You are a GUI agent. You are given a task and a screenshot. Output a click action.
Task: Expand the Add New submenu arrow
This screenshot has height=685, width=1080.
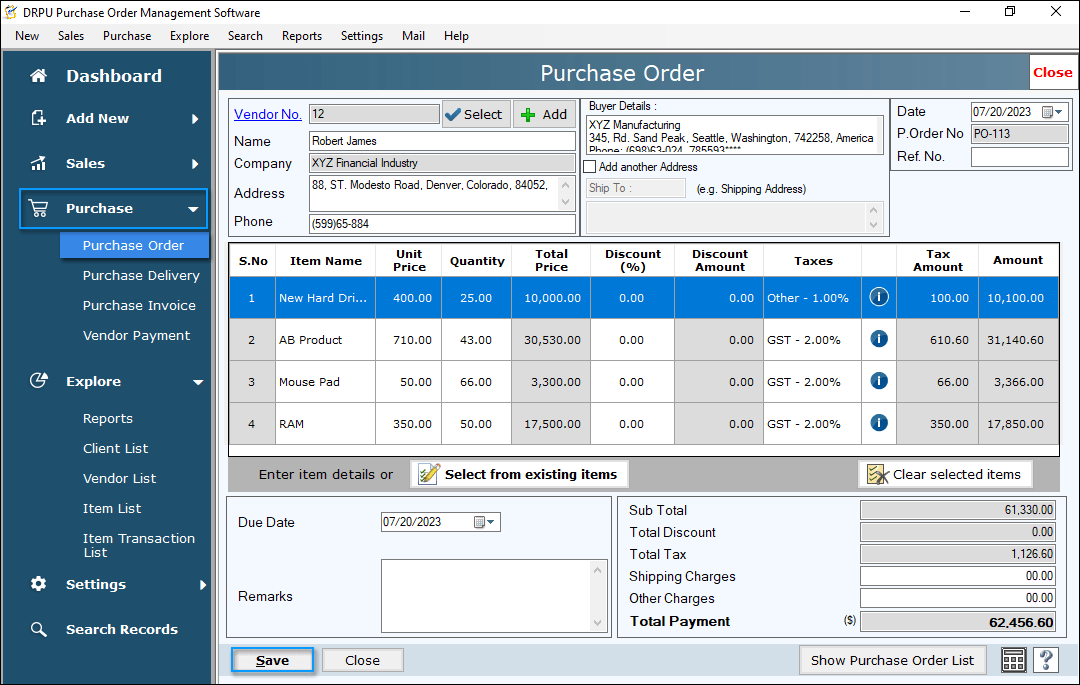coord(195,119)
